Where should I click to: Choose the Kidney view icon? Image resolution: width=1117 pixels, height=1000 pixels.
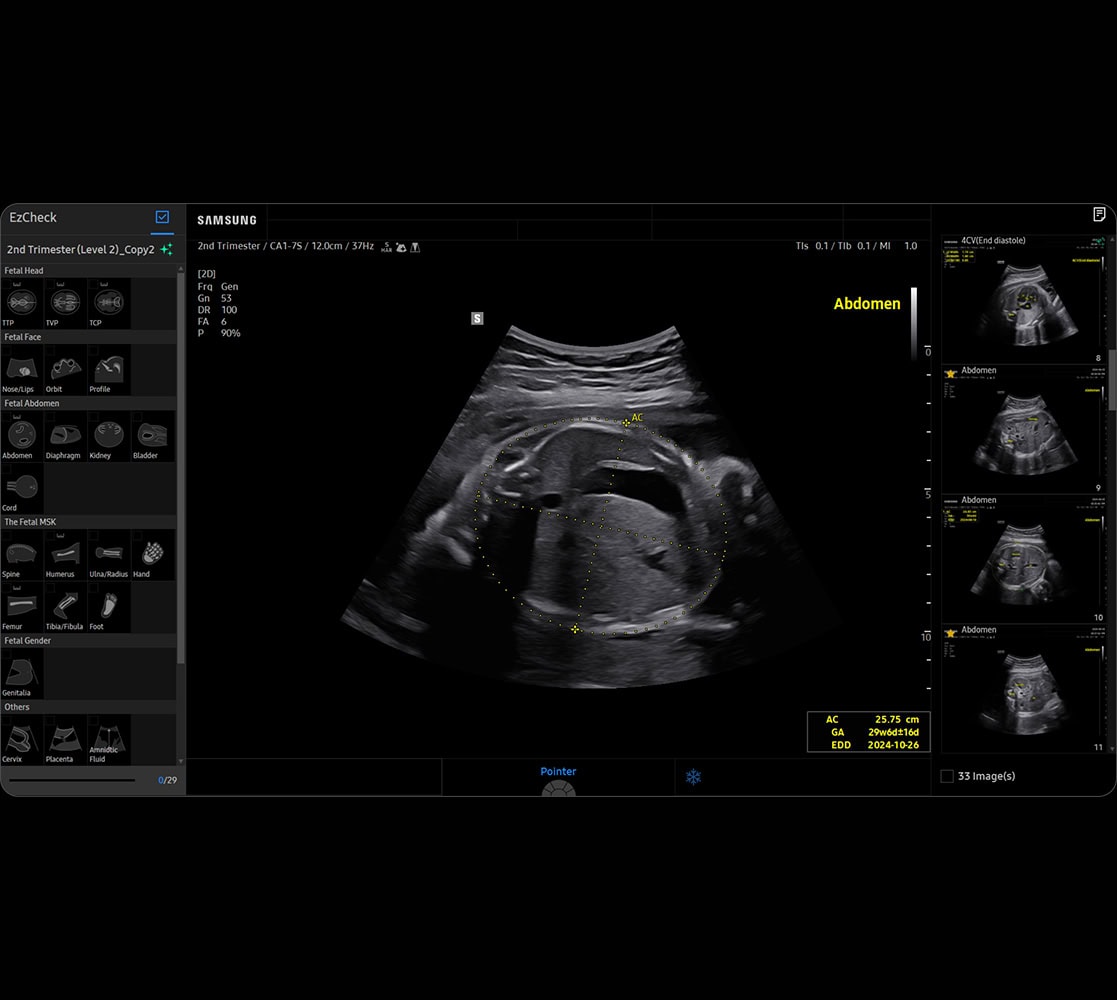(108, 435)
